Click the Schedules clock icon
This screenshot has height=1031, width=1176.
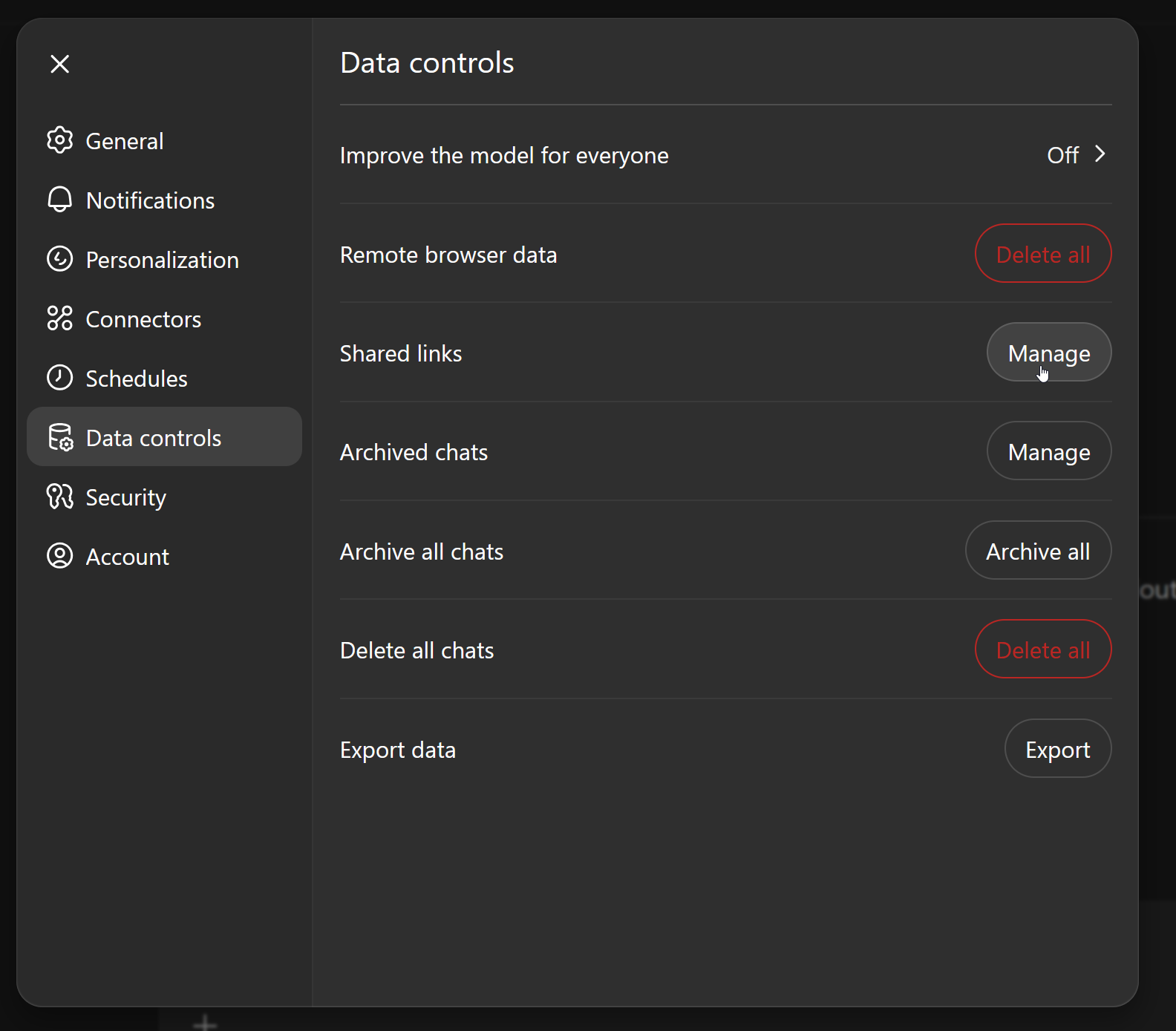click(x=60, y=378)
